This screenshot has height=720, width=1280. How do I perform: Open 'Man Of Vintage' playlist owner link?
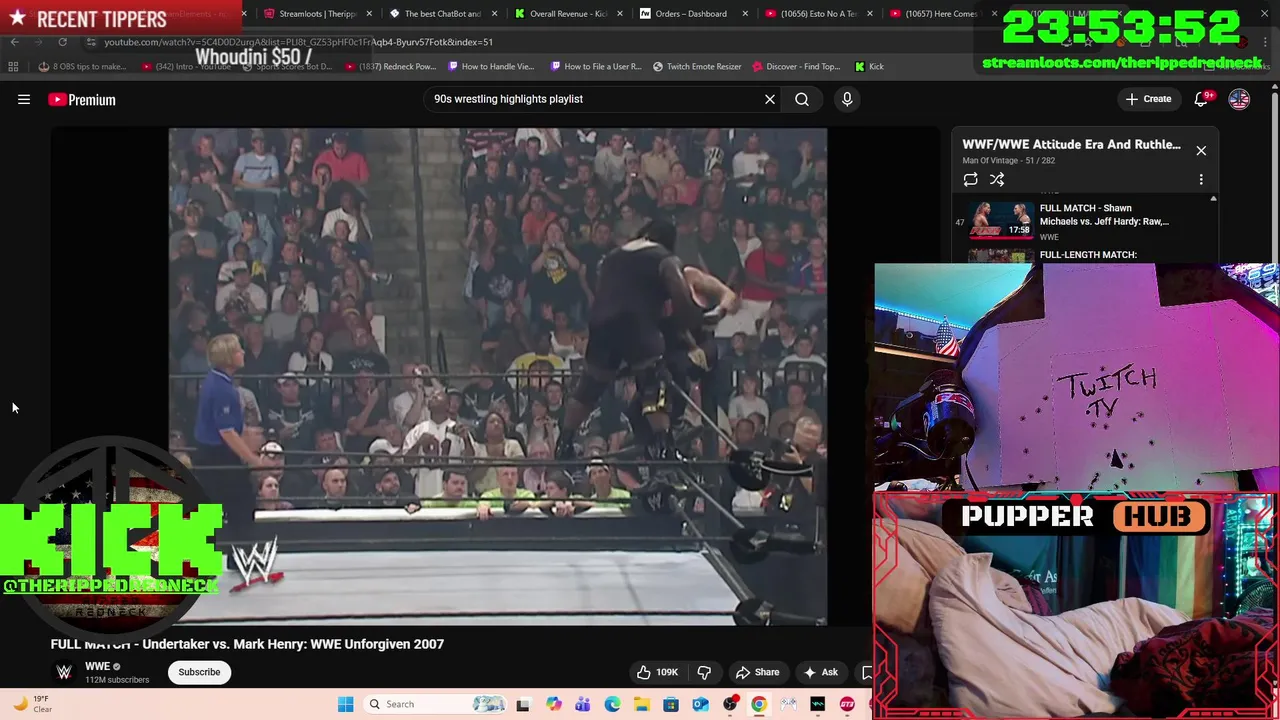990,160
